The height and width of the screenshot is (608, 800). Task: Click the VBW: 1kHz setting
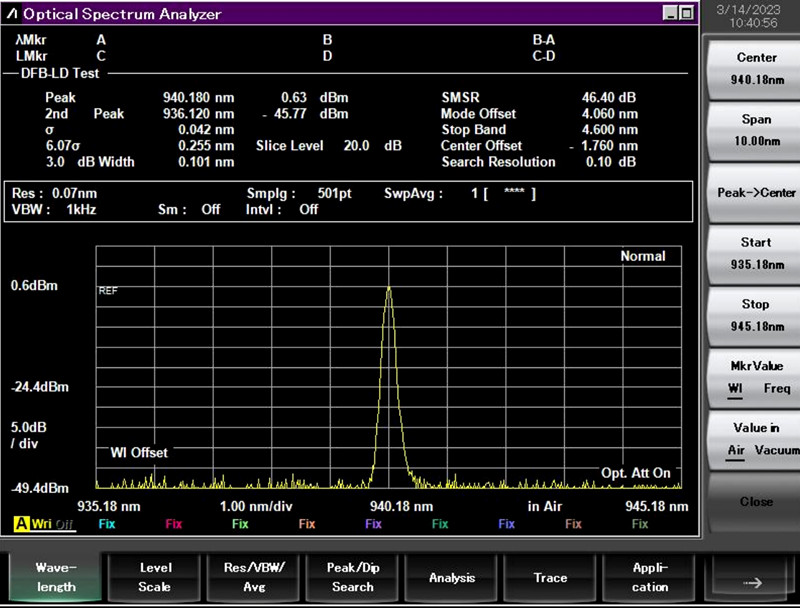point(54,209)
